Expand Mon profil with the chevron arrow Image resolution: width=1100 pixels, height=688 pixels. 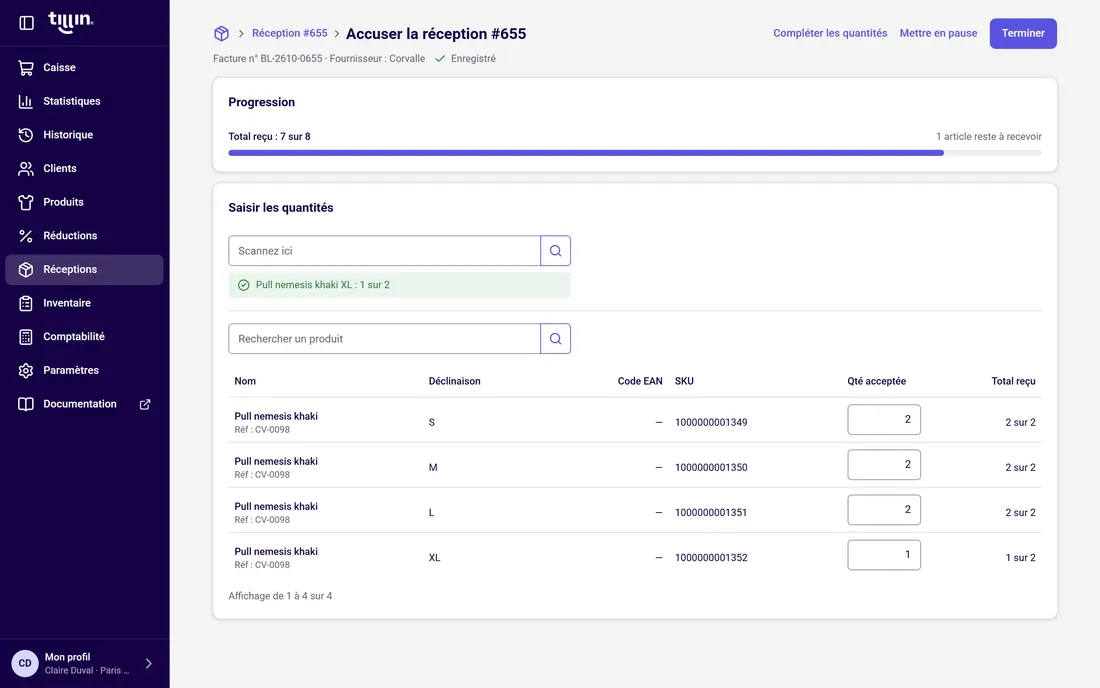(149, 663)
